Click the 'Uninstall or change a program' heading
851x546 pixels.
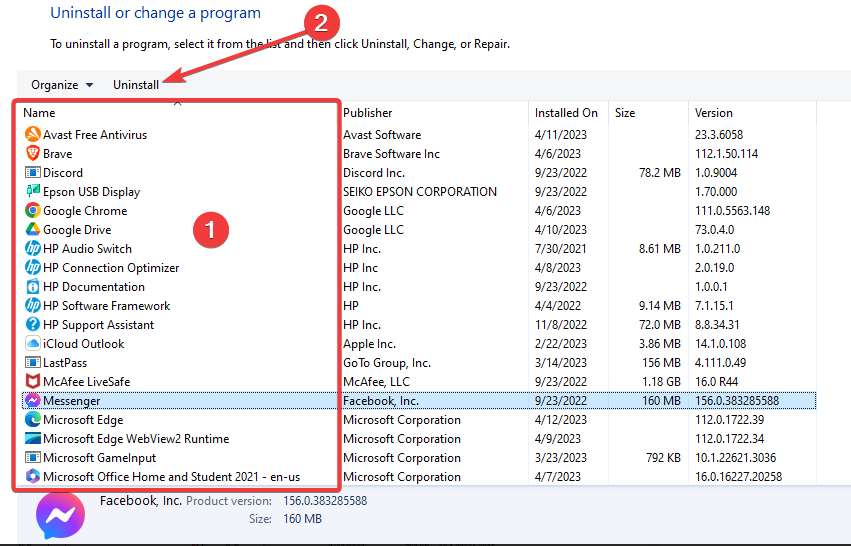tap(155, 12)
